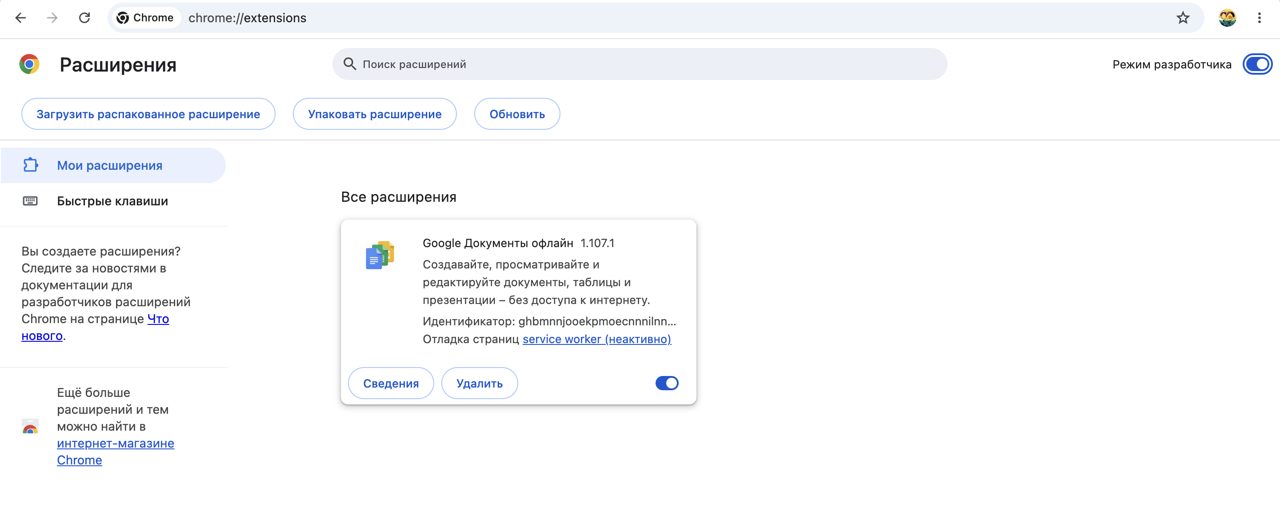Screen dimensions: 1280x512
Task: Click Удалить to remove the extension
Action: coord(480,383)
